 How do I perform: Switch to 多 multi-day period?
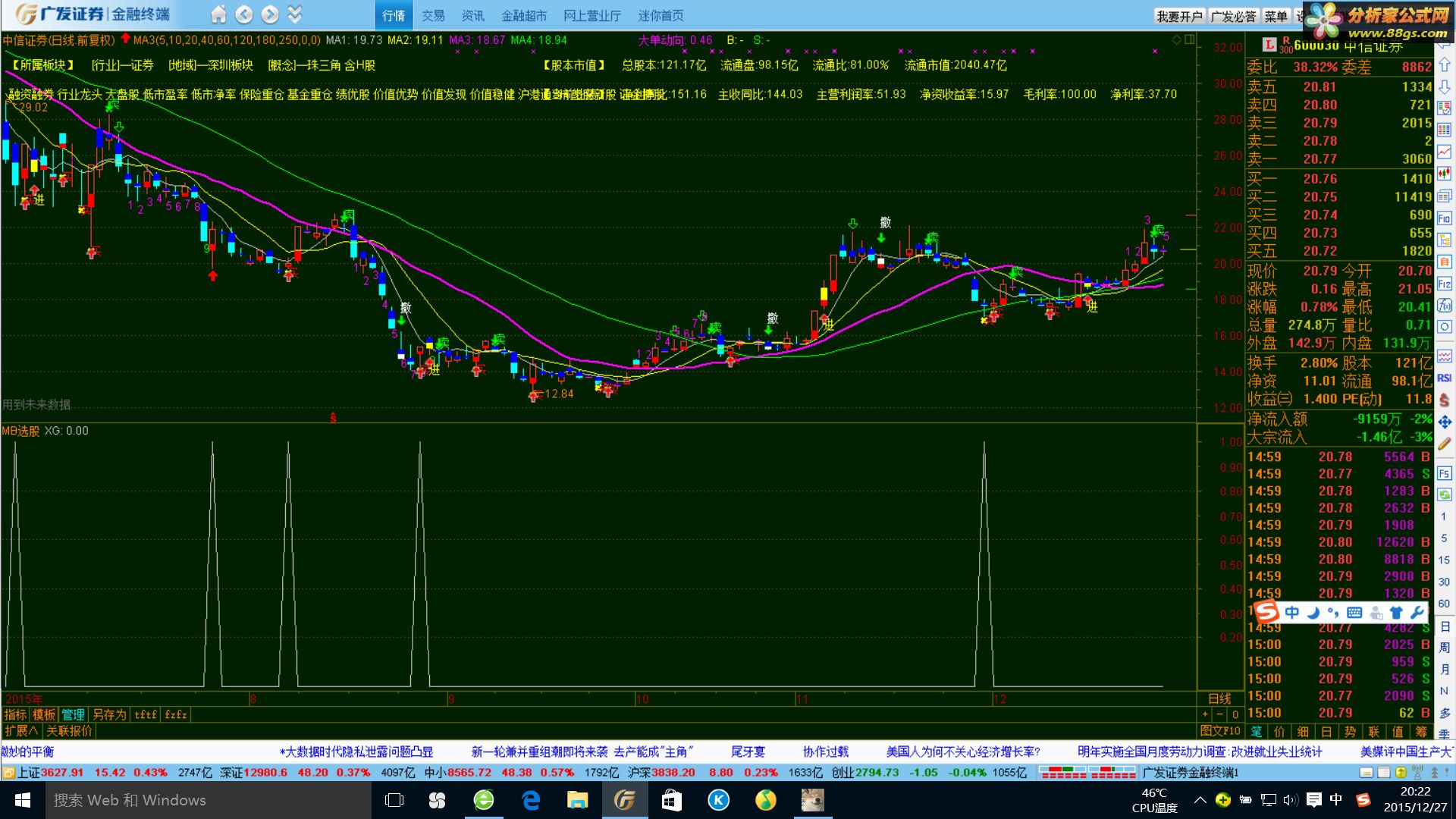point(1445,714)
